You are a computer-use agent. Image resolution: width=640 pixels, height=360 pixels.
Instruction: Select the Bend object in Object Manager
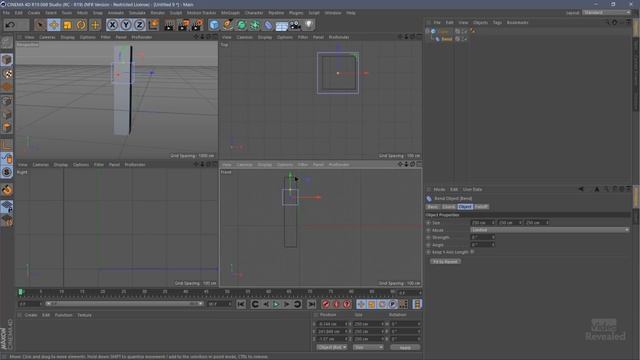447,39
